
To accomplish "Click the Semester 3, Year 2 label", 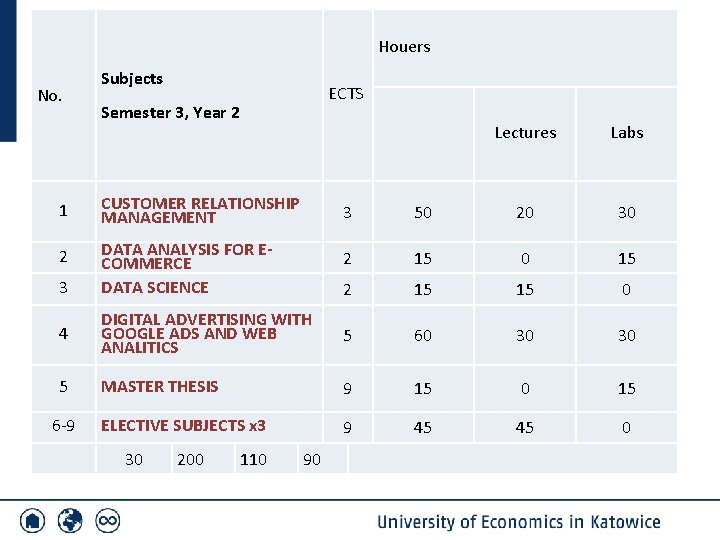I will pos(170,113).
